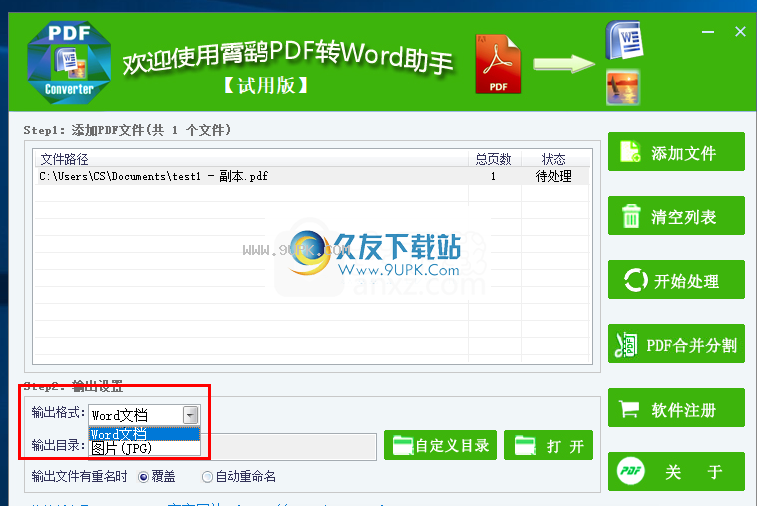This screenshot has height=506, width=757.
Task: Select file row test1 - 副本.pdf
Action: click(x=311, y=176)
